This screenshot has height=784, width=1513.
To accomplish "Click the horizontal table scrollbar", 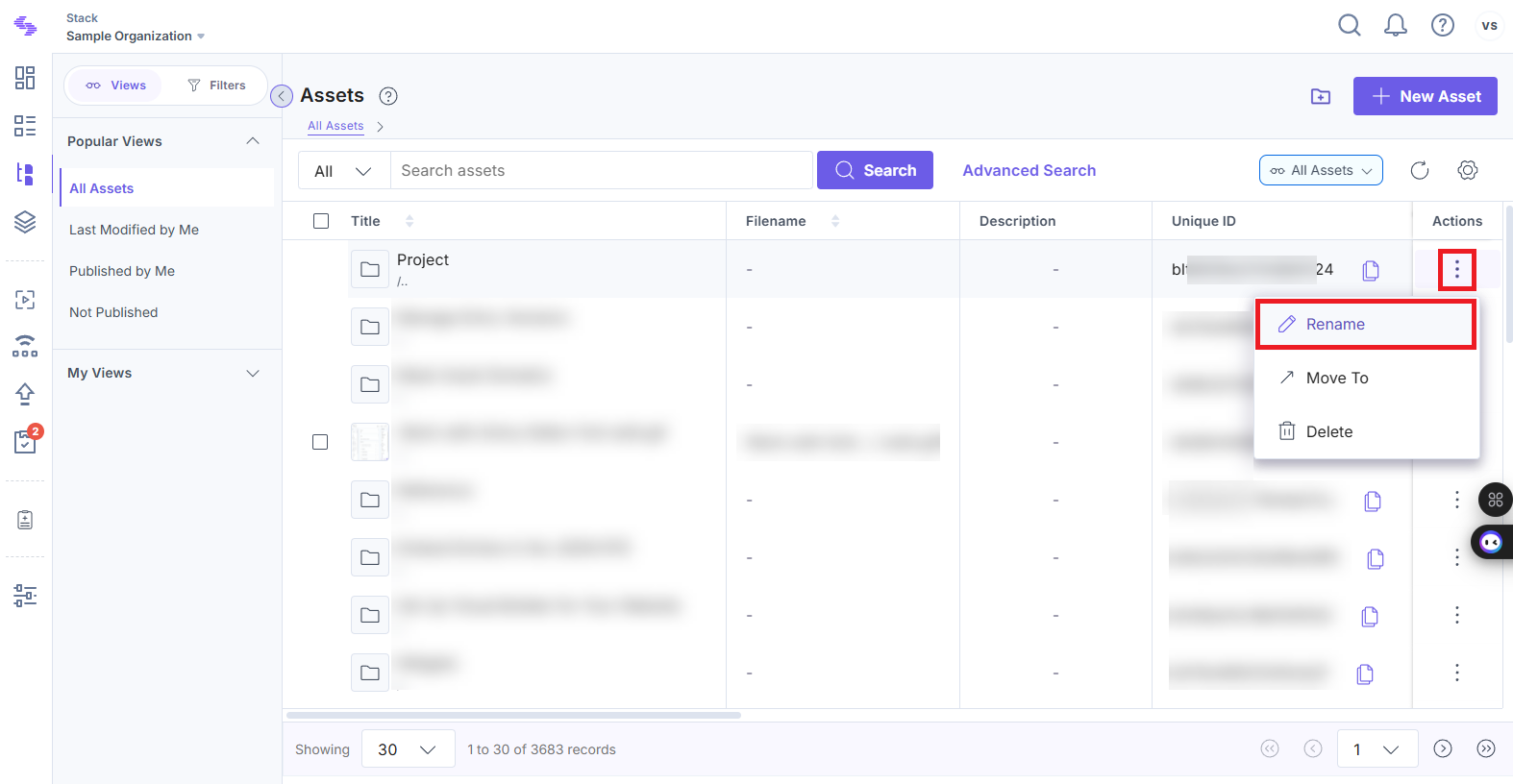I will pos(513,715).
